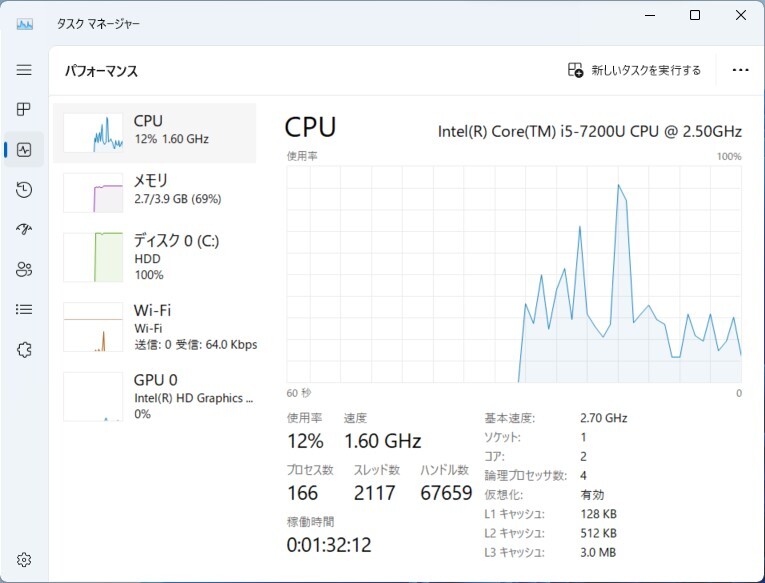The image size is (765, 583).
Task: Open the Settings gear at bottom left
Action: click(x=24, y=560)
